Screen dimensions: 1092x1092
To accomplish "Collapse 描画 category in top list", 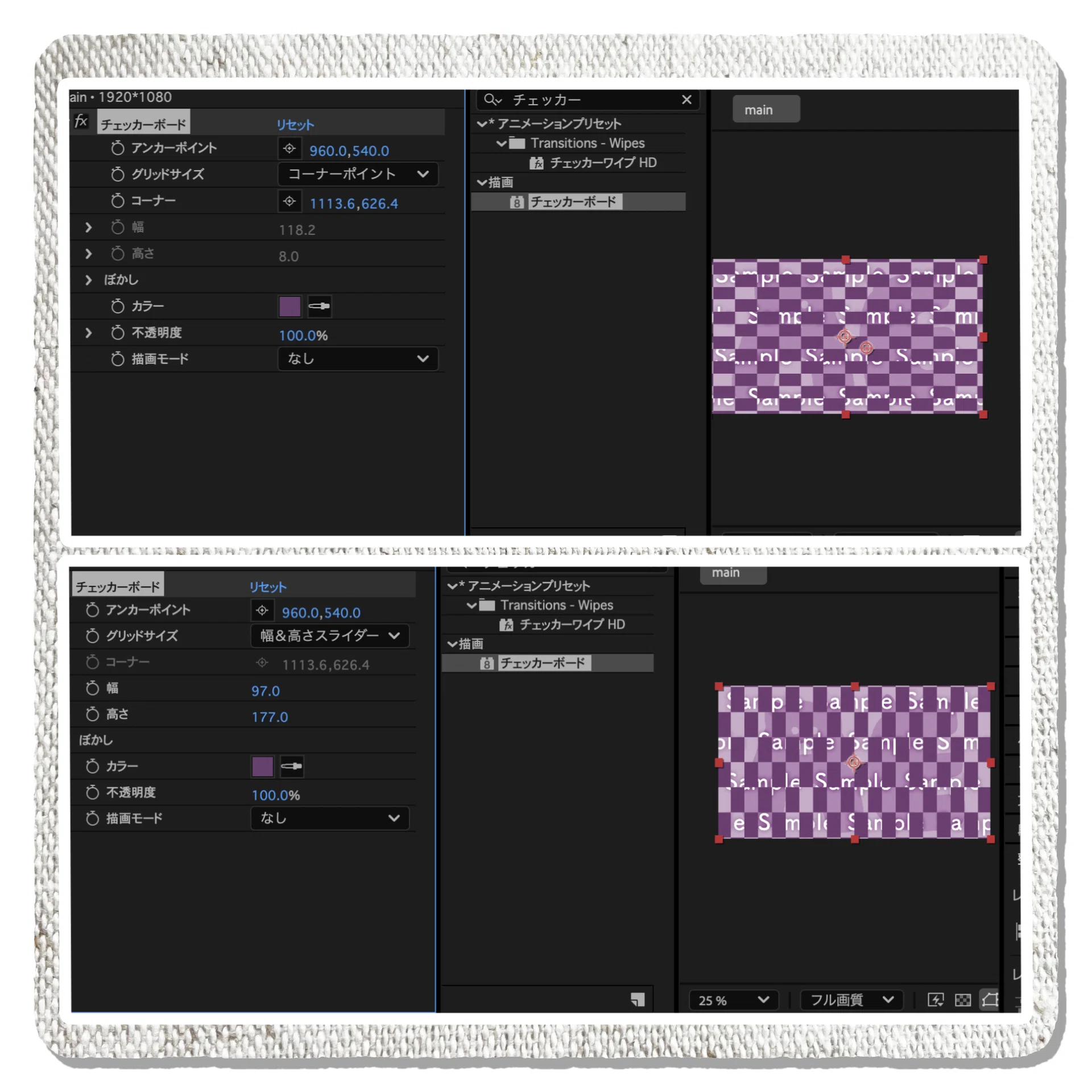I will (x=482, y=182).
